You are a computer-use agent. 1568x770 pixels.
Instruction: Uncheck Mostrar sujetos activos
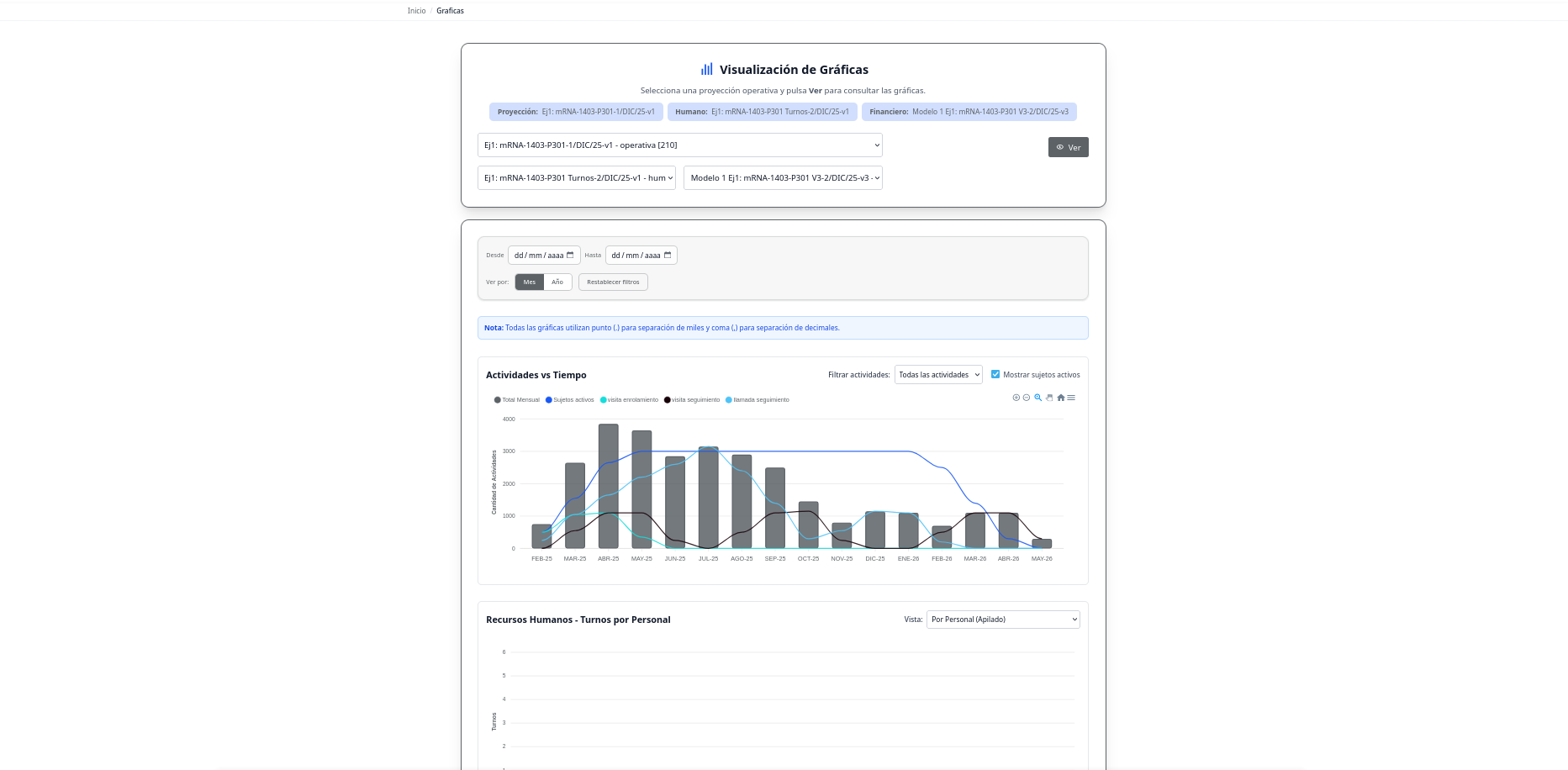pos(995,374)
